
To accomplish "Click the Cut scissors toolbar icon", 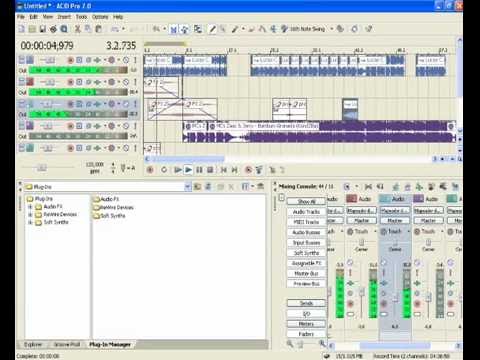I will (x=77, y=29).
